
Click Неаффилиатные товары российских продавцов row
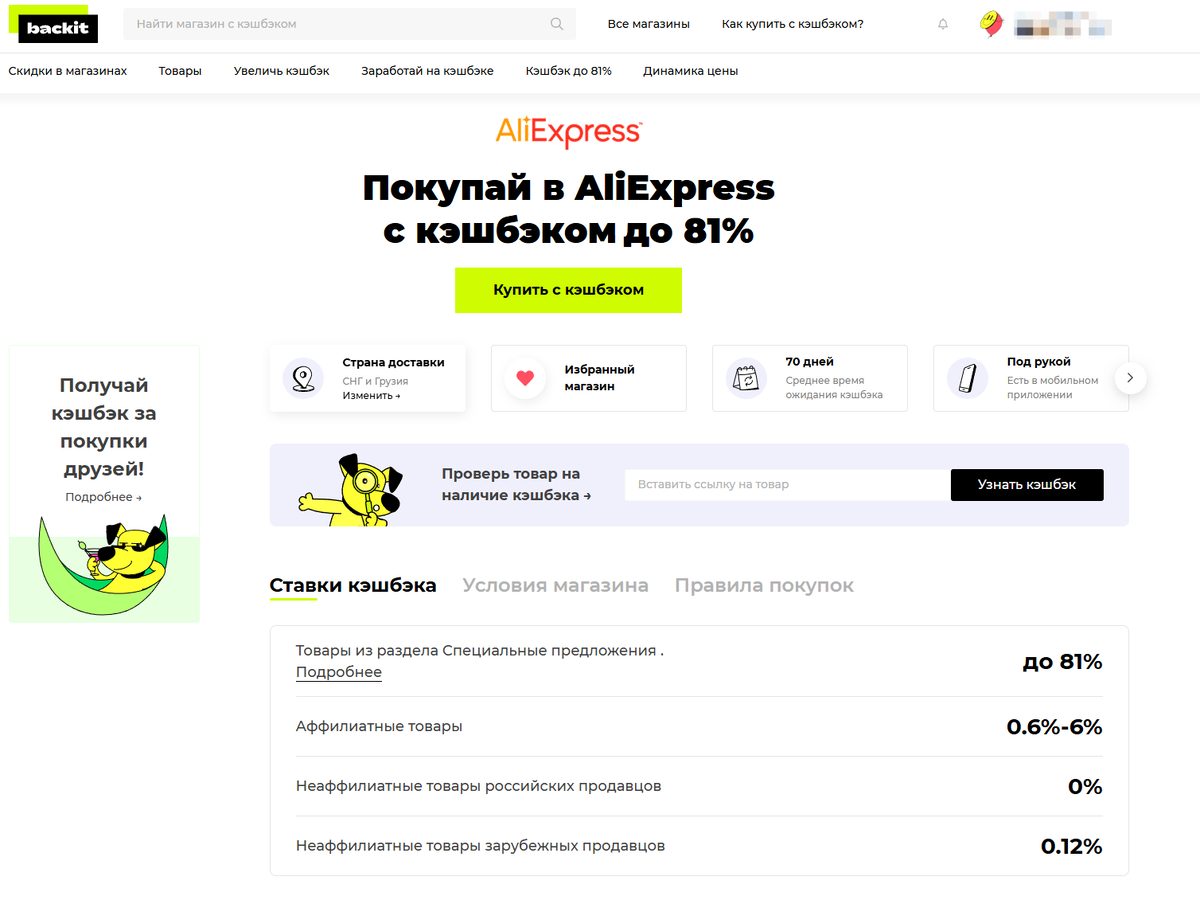pos(699,787)
